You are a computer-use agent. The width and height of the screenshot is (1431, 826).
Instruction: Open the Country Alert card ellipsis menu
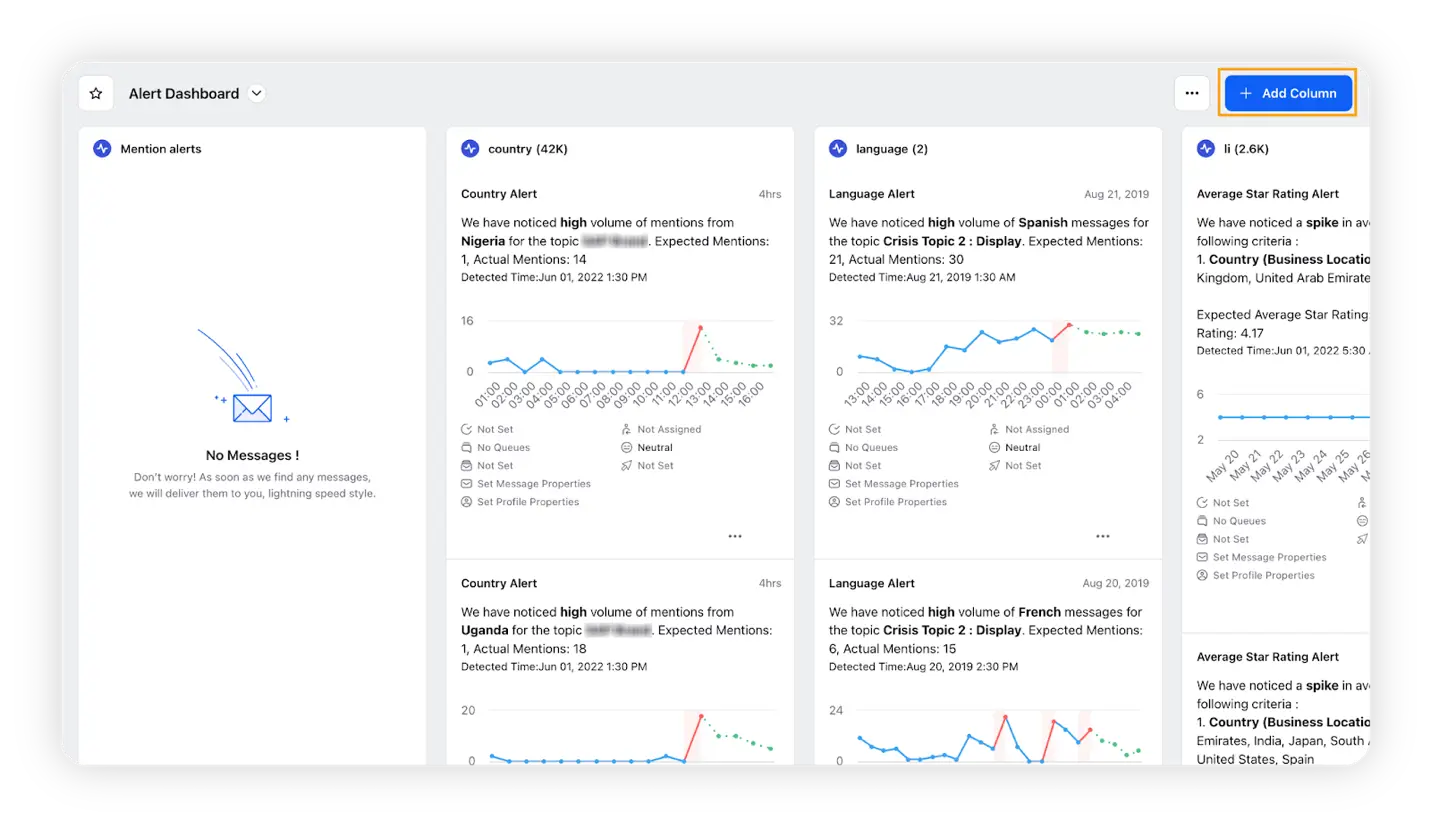click(735, 536)
